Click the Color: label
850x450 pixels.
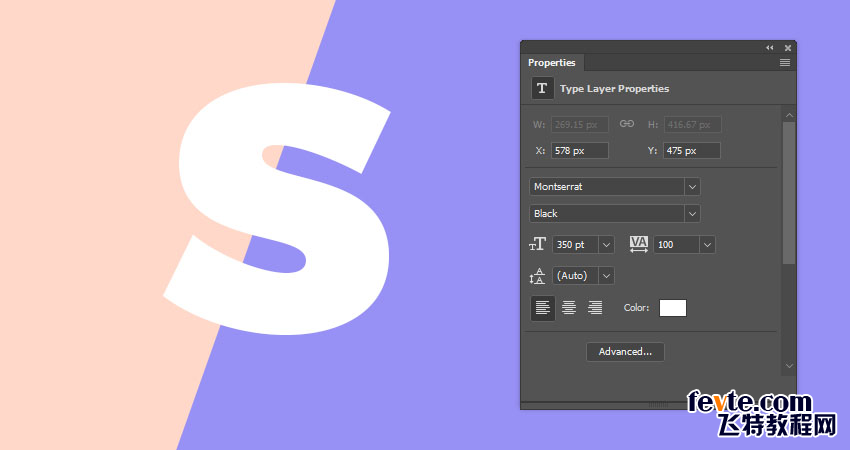(x=636, y=308)
